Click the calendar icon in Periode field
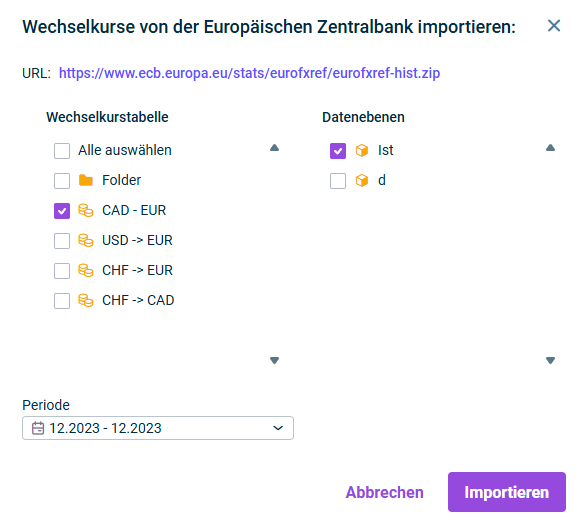 pos(38,428)
